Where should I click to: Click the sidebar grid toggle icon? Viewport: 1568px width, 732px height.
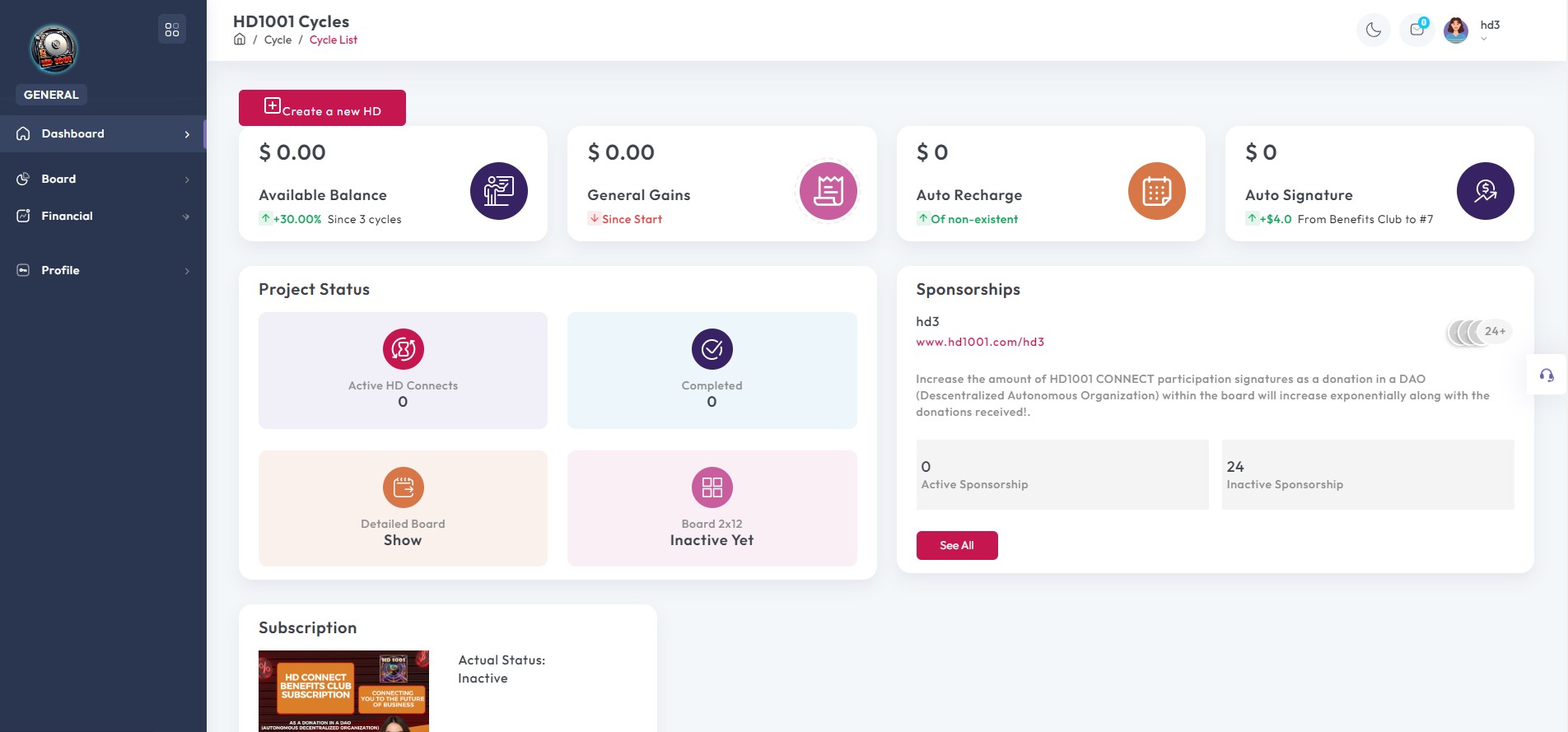[x=171, y=30]
